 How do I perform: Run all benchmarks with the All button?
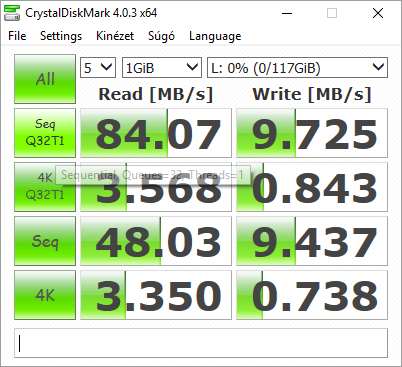(x=45, y=79)
